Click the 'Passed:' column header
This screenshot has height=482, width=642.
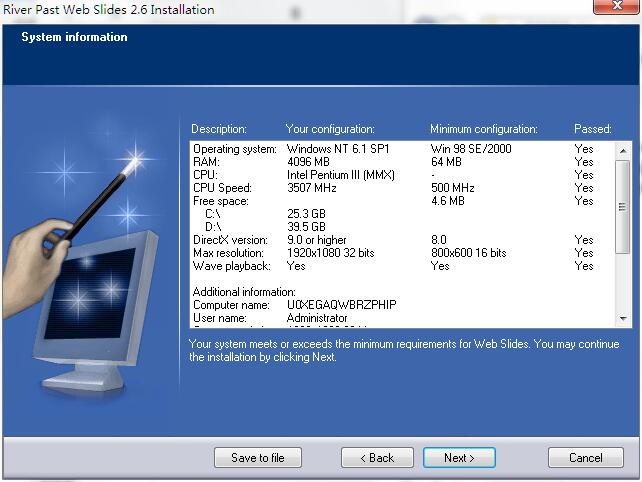(592, 129)
